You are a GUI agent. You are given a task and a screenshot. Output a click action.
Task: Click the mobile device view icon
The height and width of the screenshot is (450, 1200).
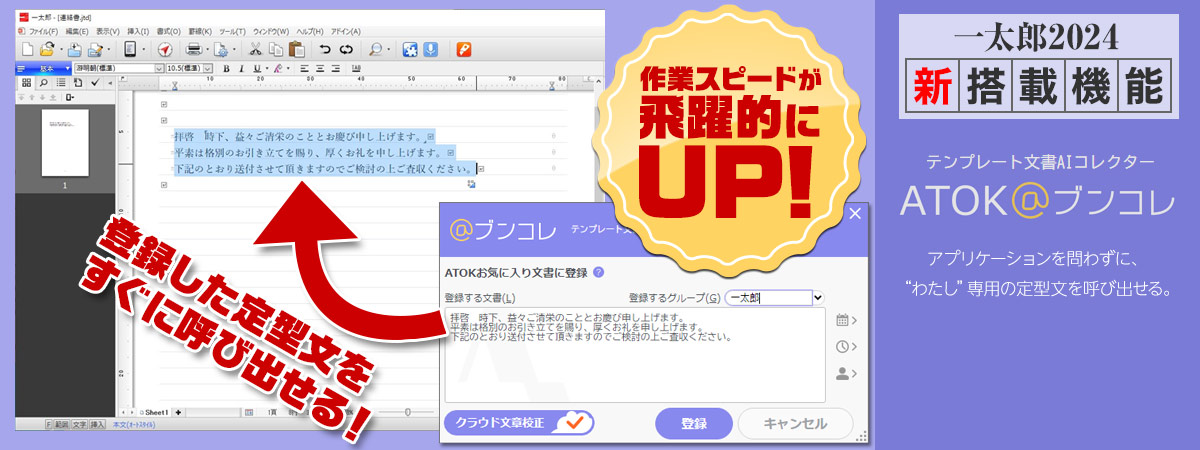(x=130, y=48)
